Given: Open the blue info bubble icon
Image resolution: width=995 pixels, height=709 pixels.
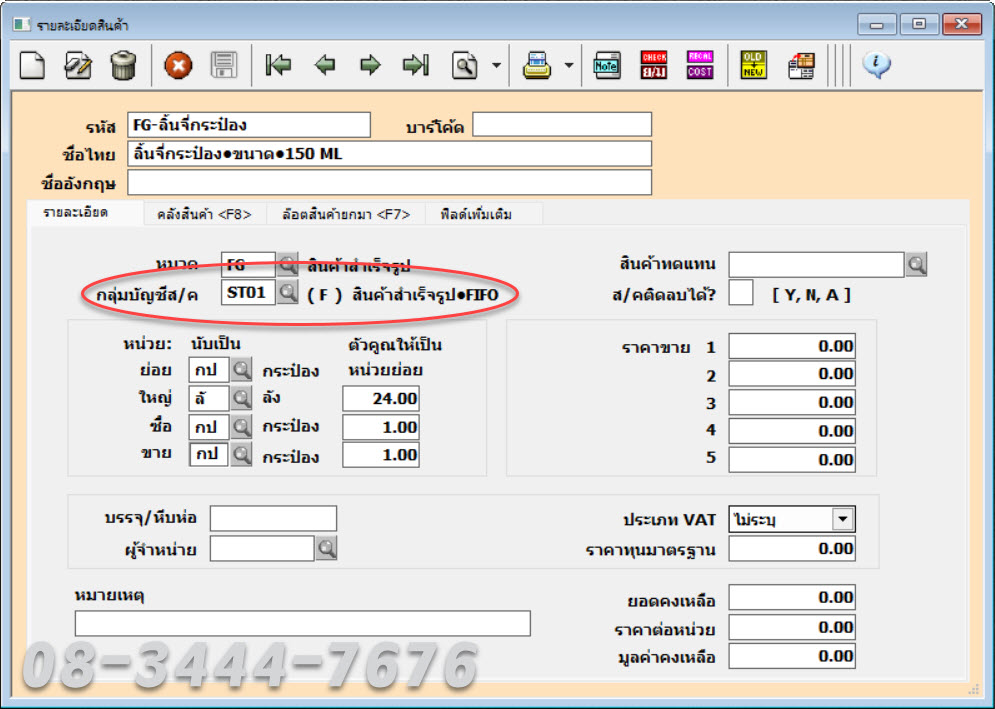Looking at the screenshot, I should pyautogui.click(x=876, y=65).
